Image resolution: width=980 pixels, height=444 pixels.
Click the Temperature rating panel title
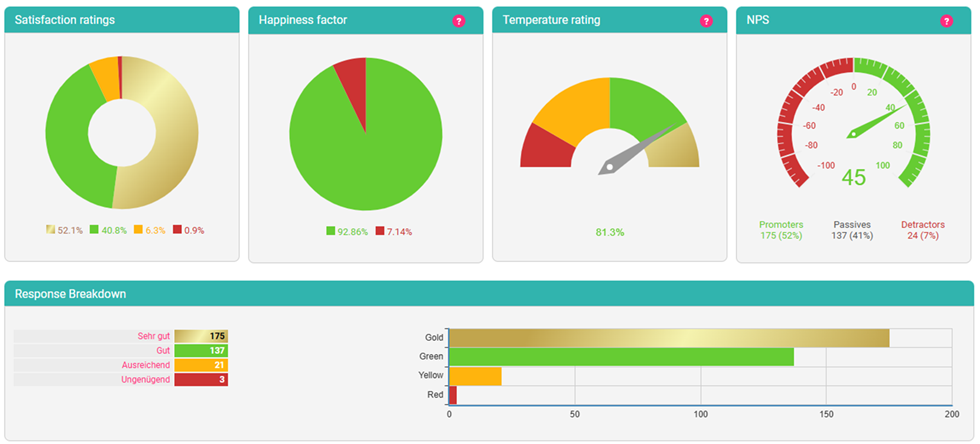pos(552,20)
